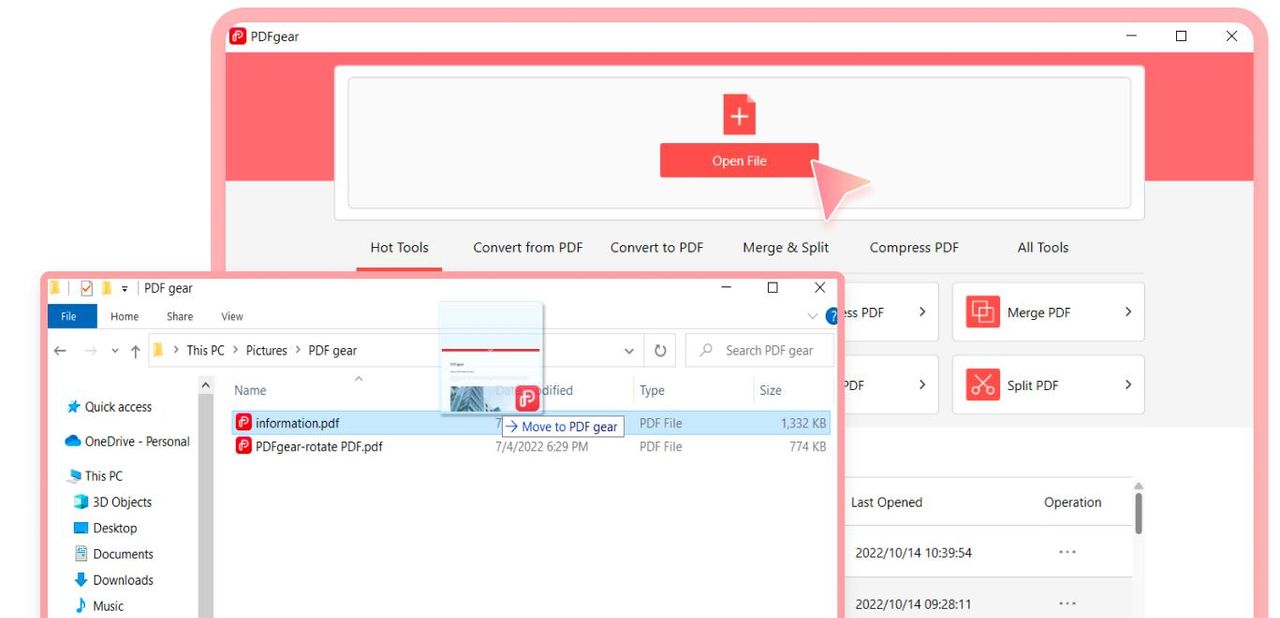Image resolution: width=1280 pixels, height=618 pixels.
Task: Click the Merge PDF tool card
Action: pyautogui.click(x=1048, y=312)
